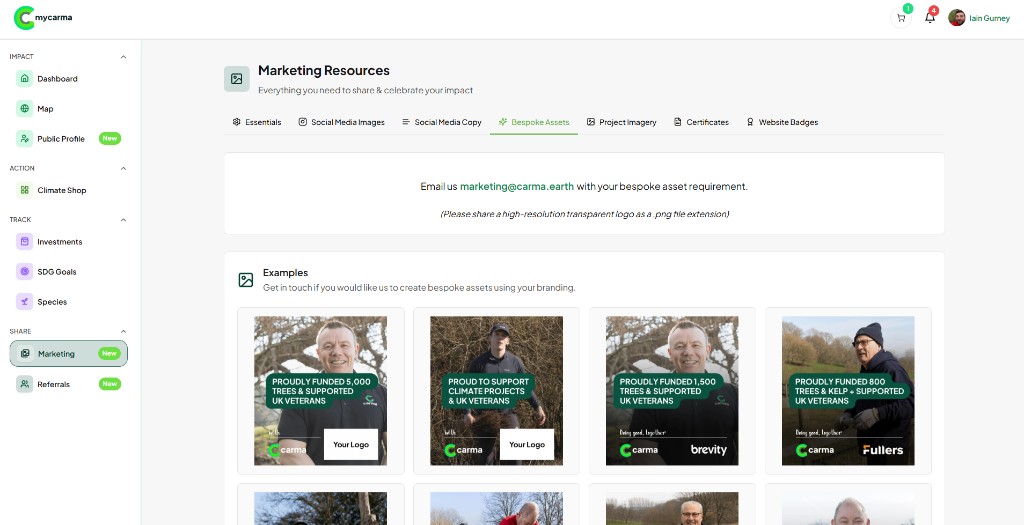The width and height of the screenshot is (1024, 525).
Task: Click the Marketing Resources header icon
Action: (236, 79)
